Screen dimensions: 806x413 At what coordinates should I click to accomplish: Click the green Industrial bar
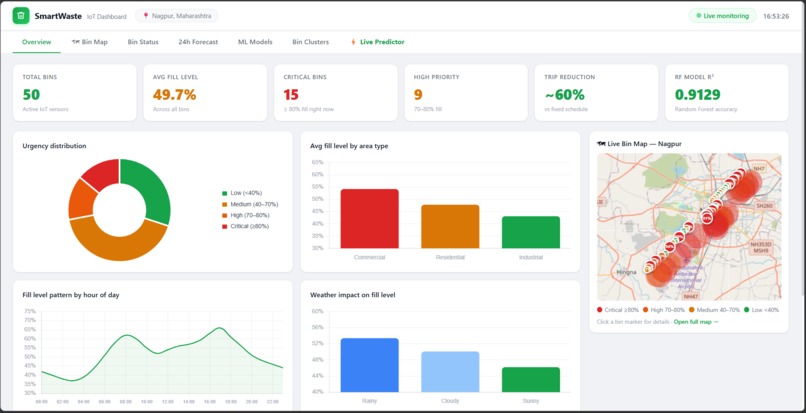click(531, 232)
